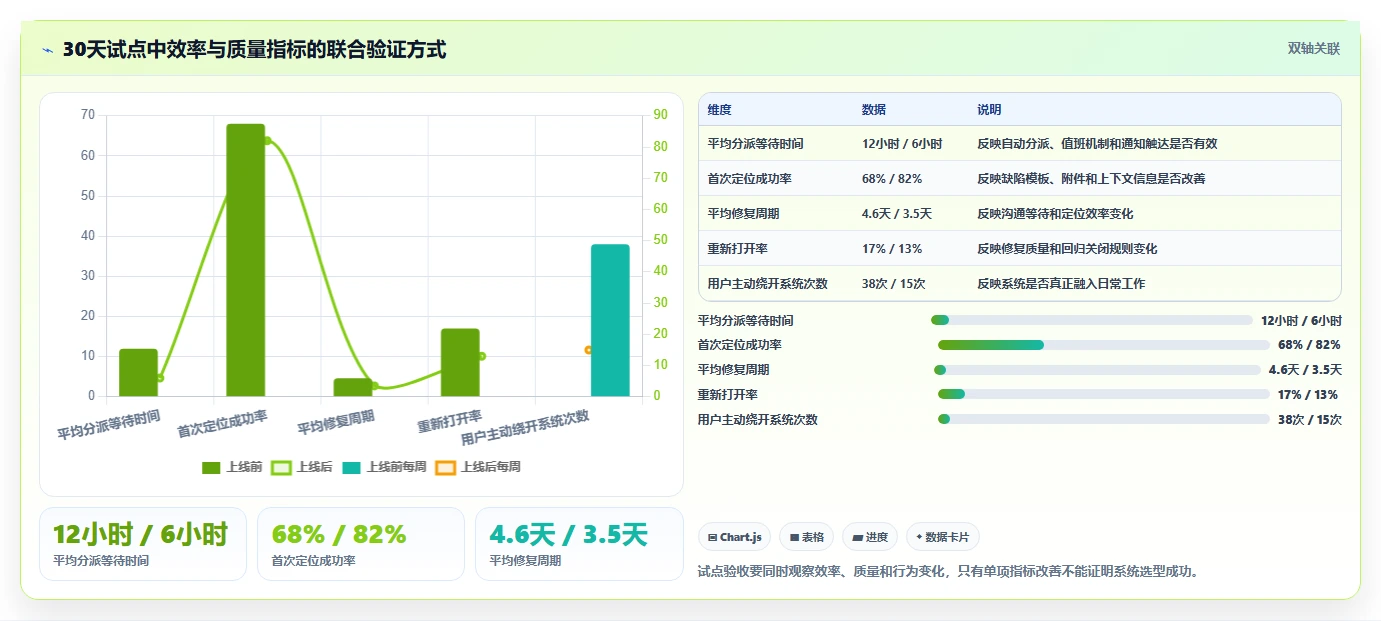Toggle the 上线后 legend item
This screenshot has width=1381, height=621.
click(302, 467)
